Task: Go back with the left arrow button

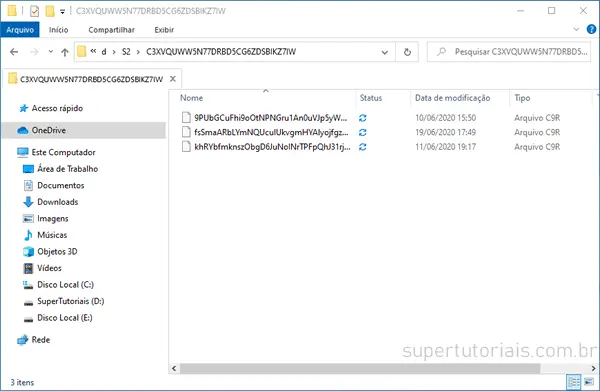Action: 14,52
